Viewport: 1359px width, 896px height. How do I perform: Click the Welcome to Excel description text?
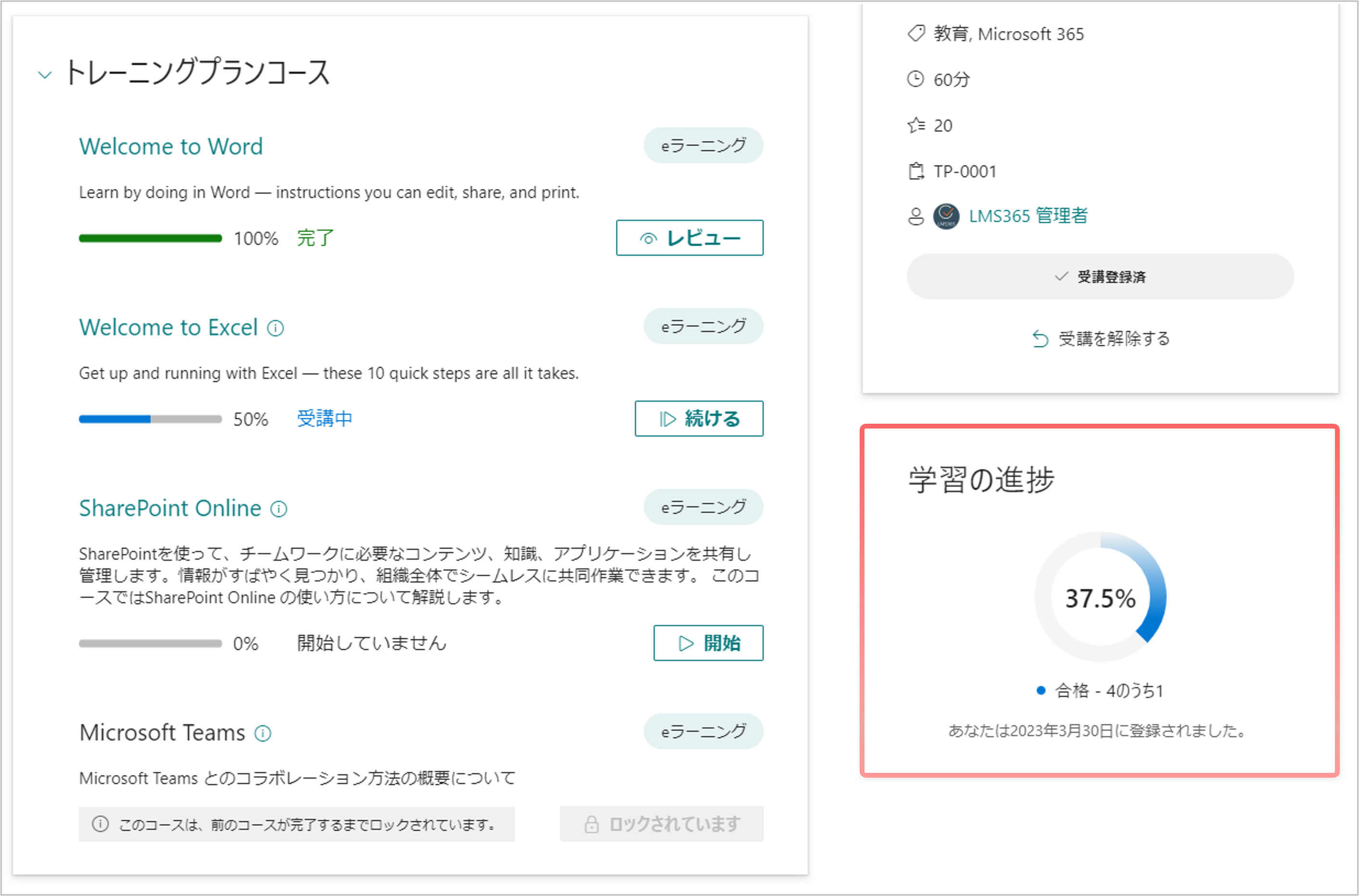pos(329,373)
